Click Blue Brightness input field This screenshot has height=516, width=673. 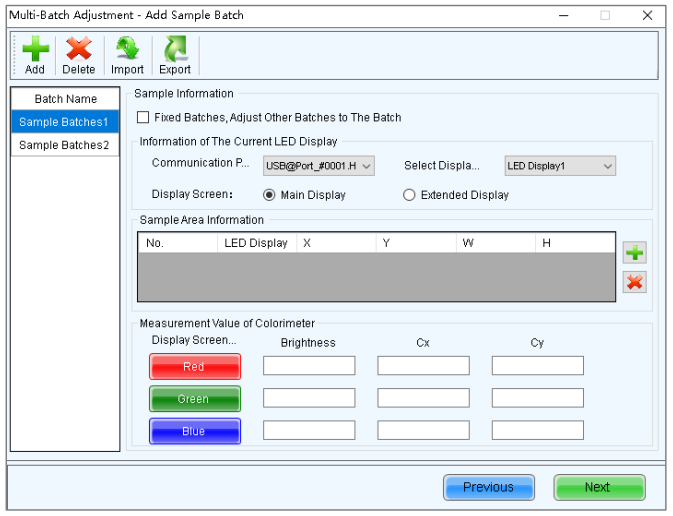(x=309, y=430)
